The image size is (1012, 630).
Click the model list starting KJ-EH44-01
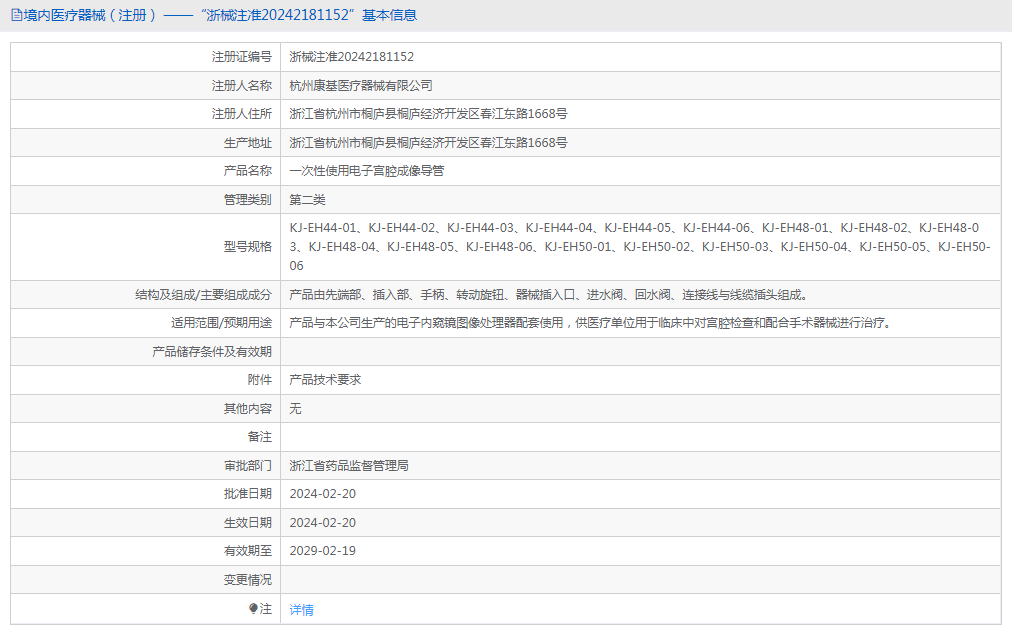(640, 247)
